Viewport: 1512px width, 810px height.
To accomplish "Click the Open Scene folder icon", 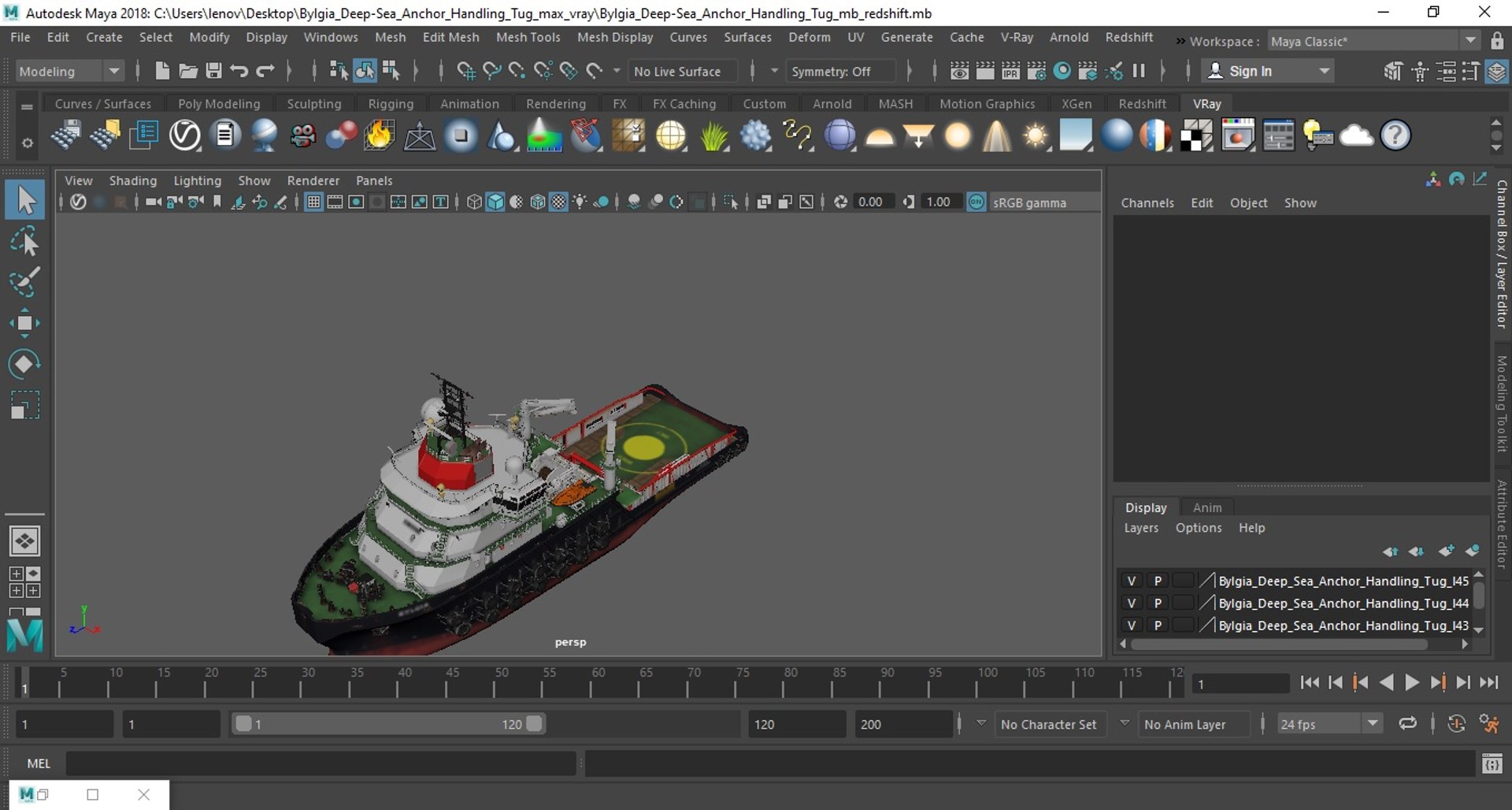I will (x=188, y=71).
